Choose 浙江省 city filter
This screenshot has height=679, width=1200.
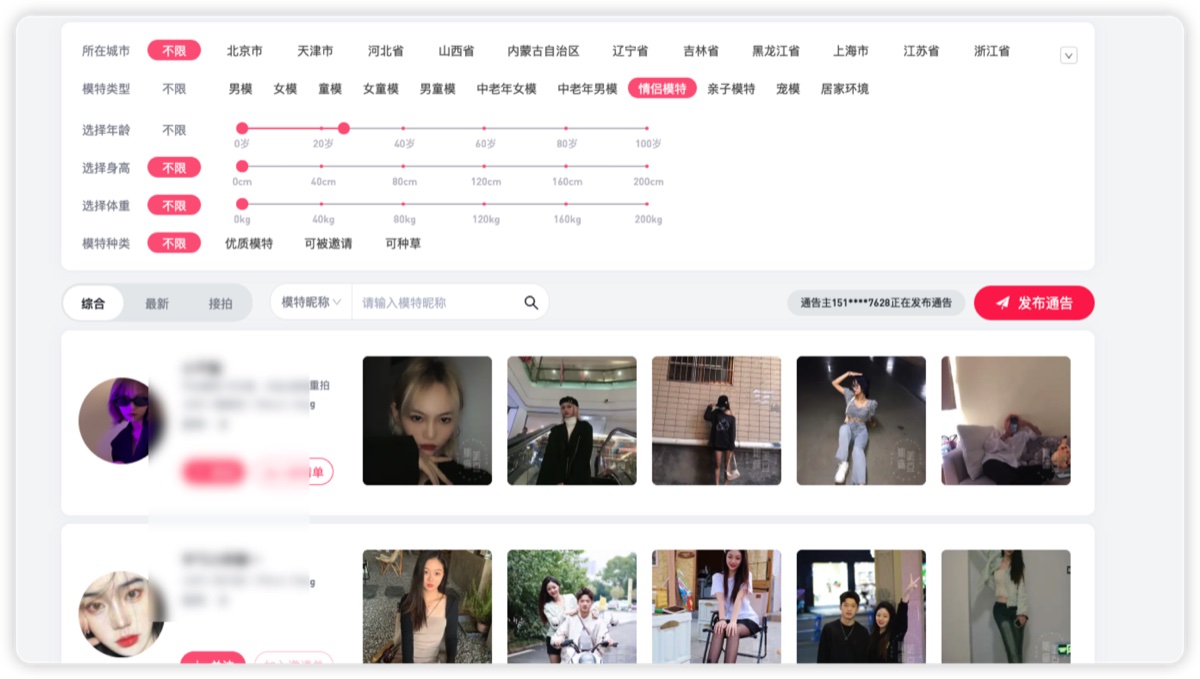(992, 50)
